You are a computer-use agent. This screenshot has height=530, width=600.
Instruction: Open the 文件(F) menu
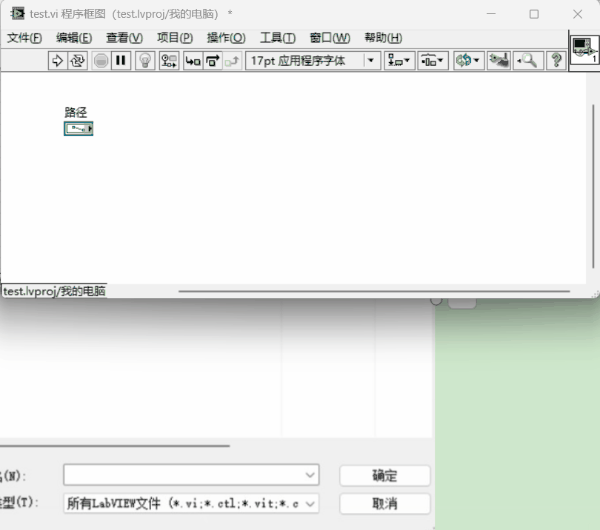(x=24, y=38)
